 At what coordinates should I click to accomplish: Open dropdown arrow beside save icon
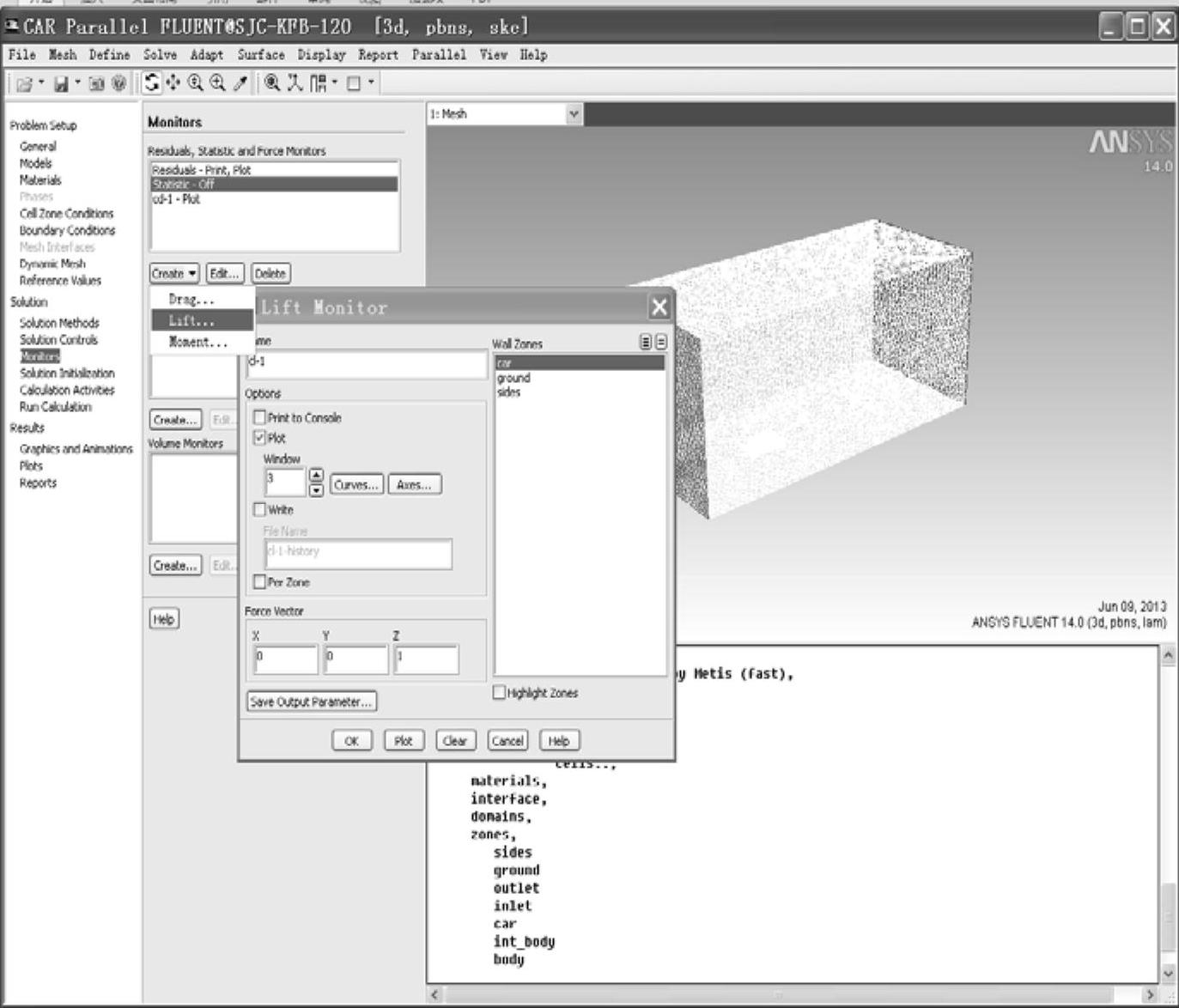(x=76, y=84)
